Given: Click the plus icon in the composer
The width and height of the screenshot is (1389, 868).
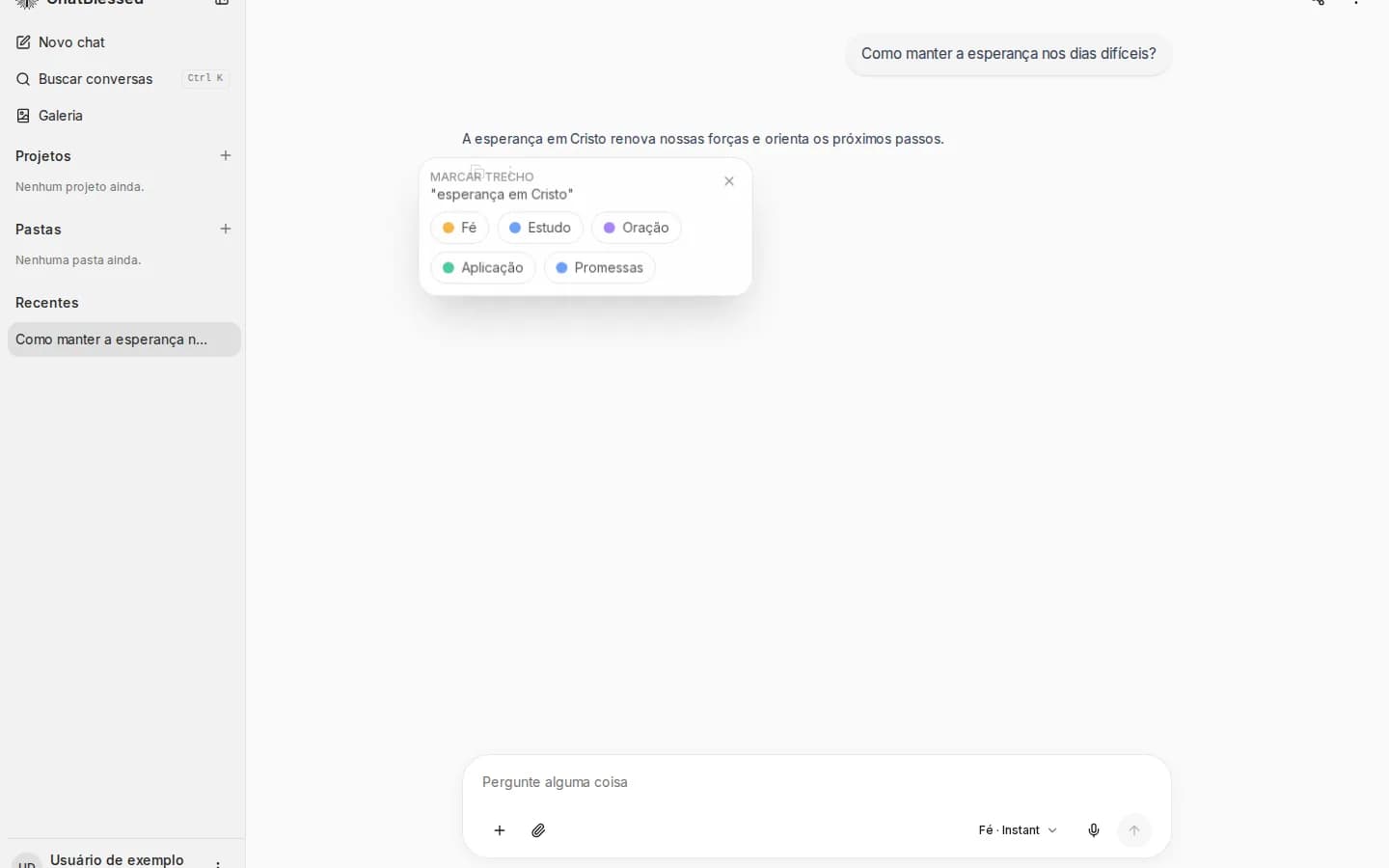Looking at the screenshot, I should 500,830.
